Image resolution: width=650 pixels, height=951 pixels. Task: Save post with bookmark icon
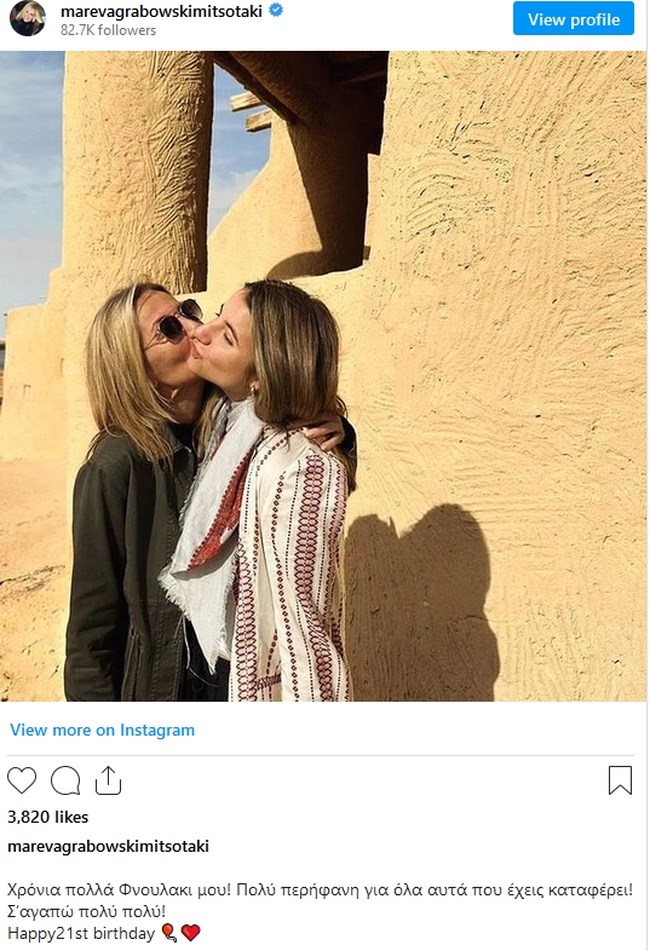coord(620,780)
